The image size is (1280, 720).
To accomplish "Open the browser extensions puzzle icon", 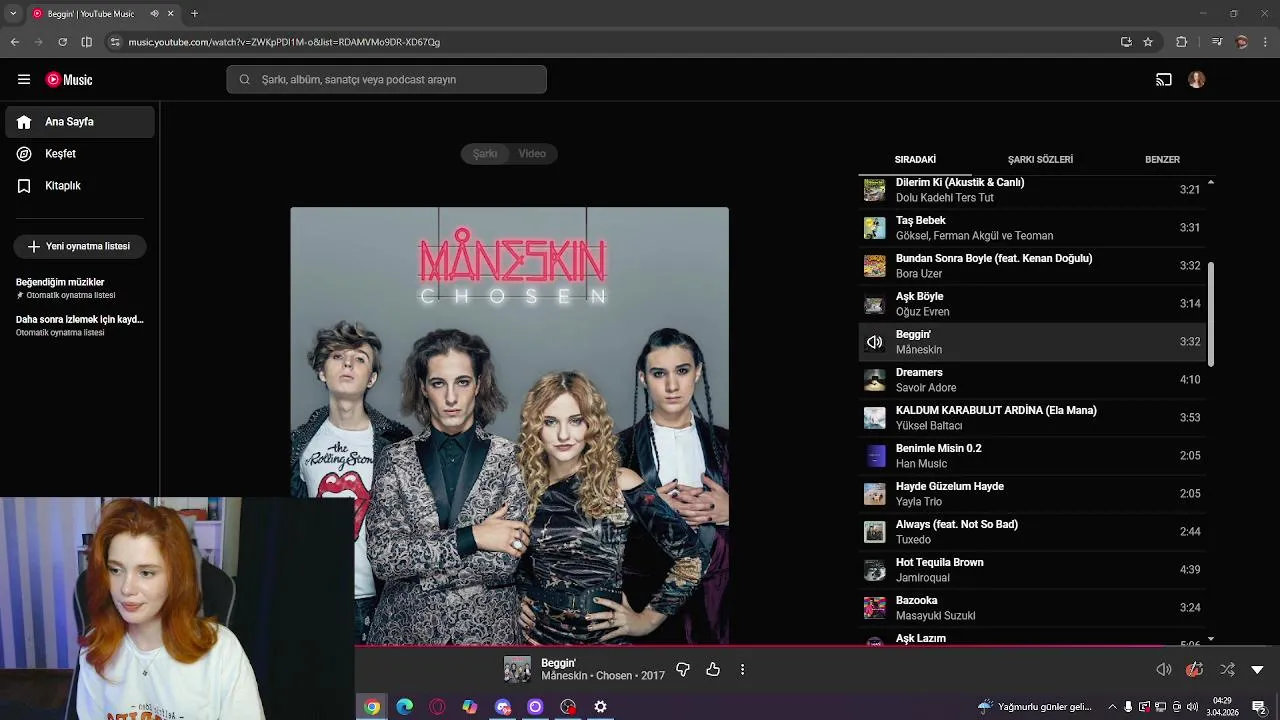I will tap(1182, 42).
